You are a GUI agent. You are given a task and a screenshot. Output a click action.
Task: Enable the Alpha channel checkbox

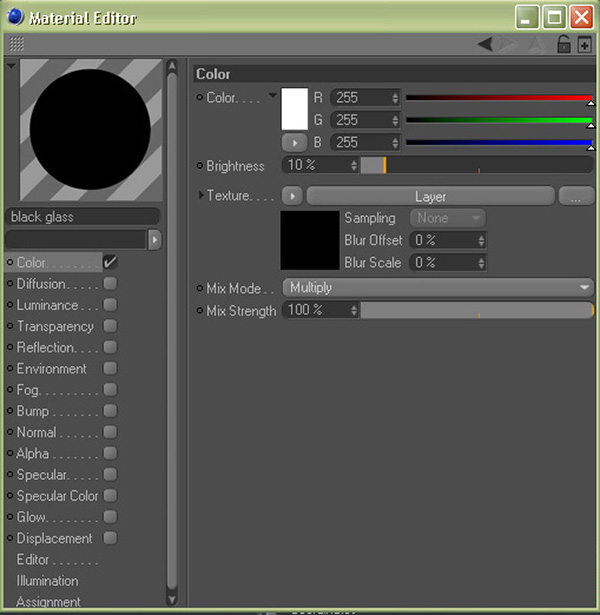[x=110, y=453]
